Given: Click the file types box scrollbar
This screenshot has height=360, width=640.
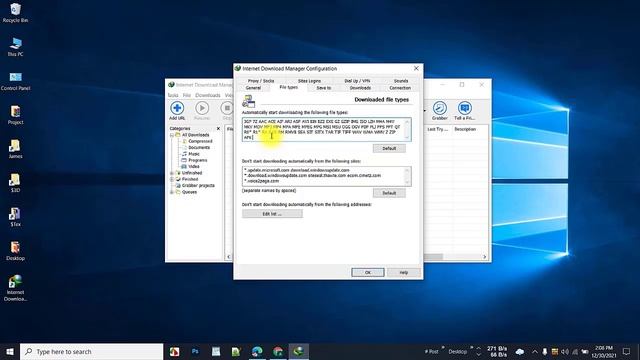Looking at the screenshot, I should click(x=407, y=129).
